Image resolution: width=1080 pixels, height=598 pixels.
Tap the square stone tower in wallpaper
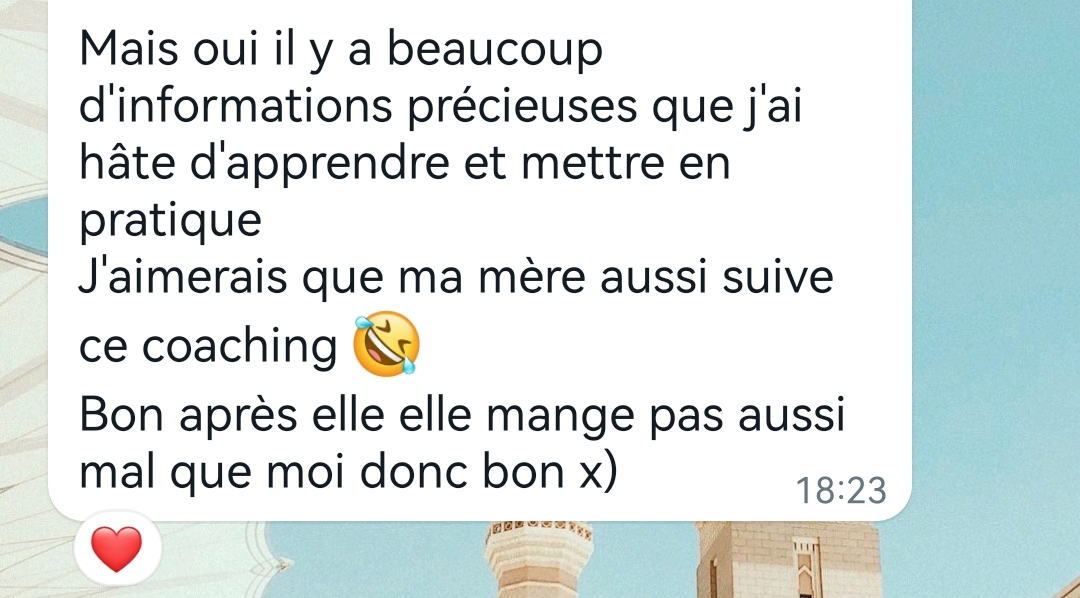click(788, 559)
